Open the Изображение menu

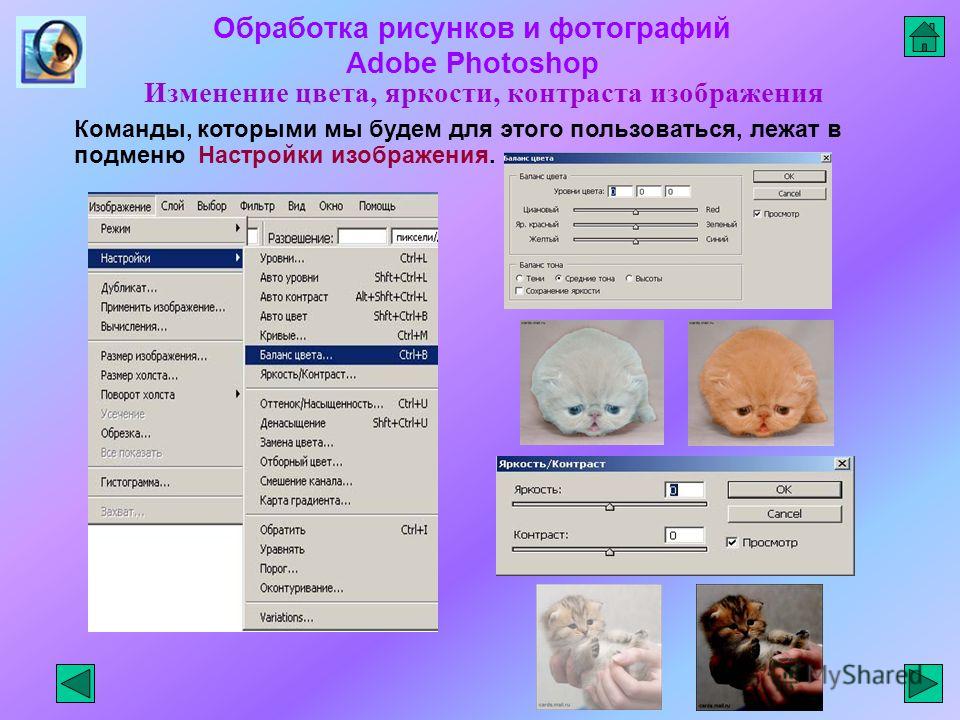[121, 206]
